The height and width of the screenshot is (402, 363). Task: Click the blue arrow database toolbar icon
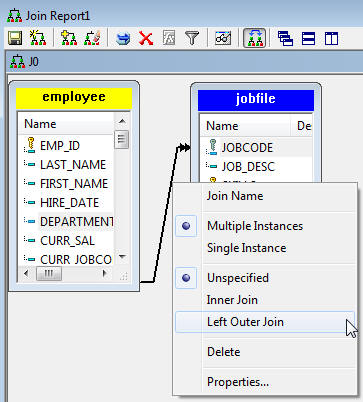coord(123,39)
